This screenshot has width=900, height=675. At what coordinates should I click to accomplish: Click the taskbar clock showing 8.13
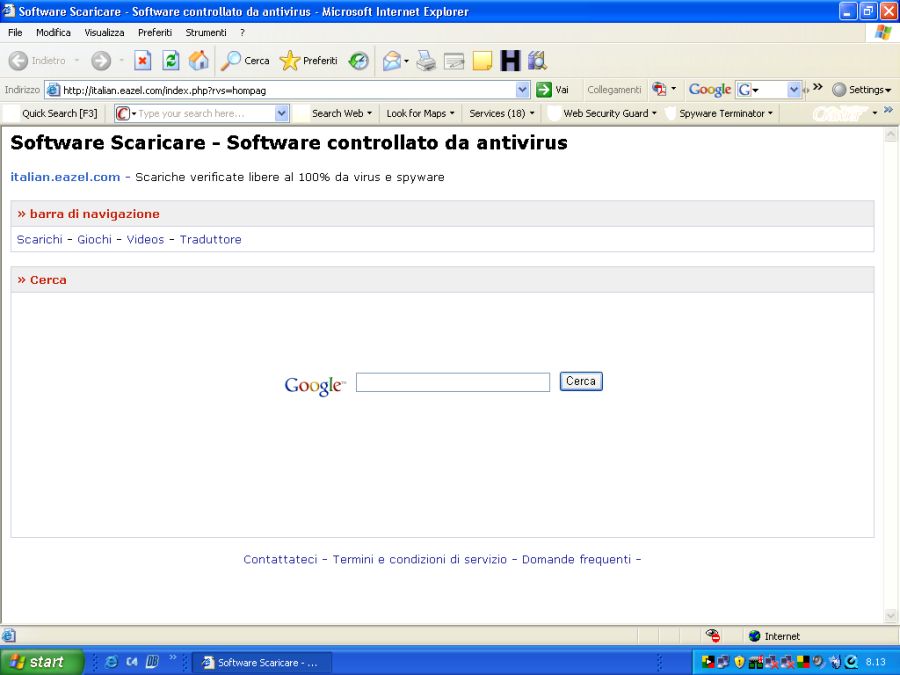[875, 662]
